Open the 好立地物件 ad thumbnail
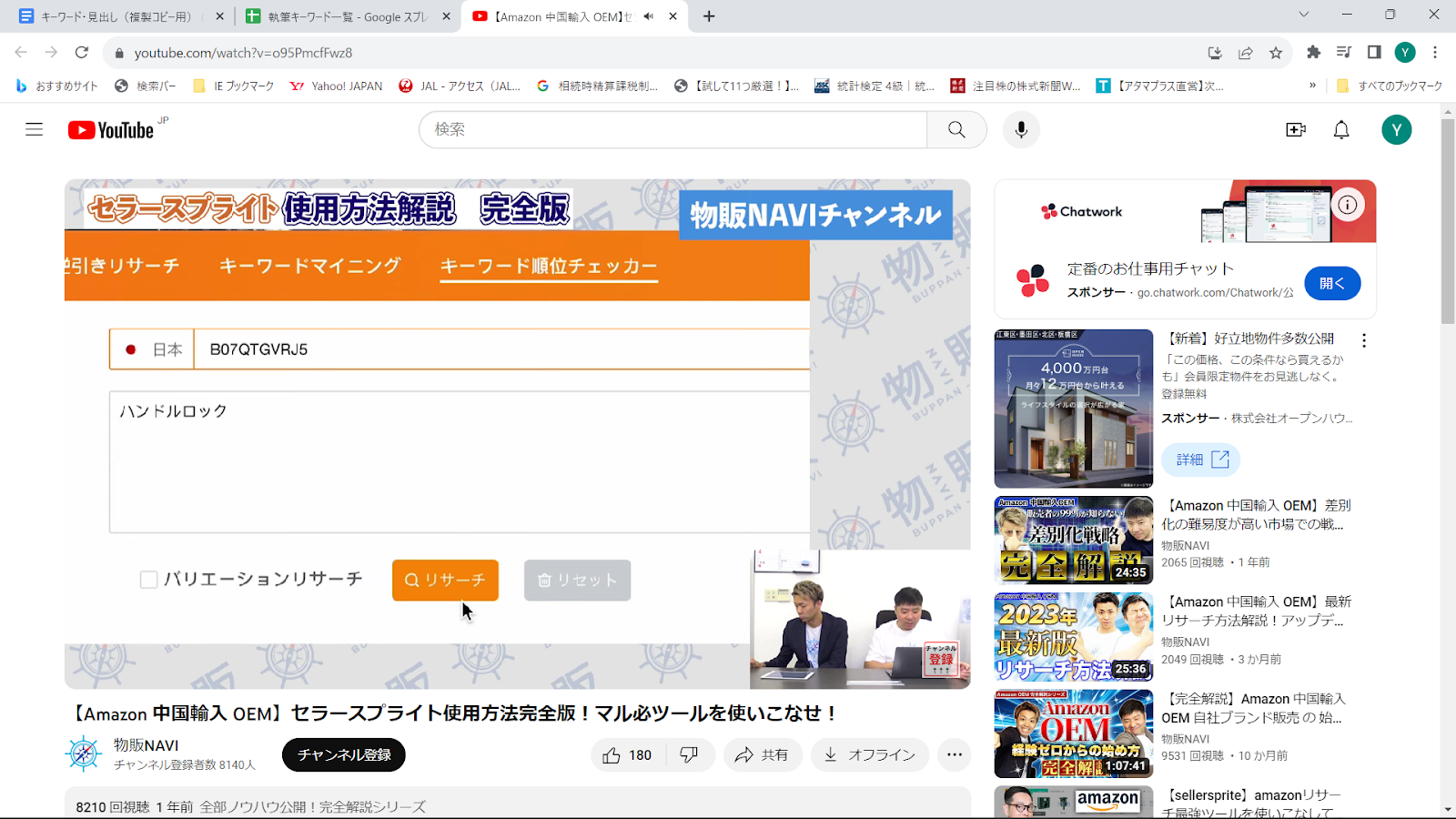1456x819 pixels. coord(1074,409)
